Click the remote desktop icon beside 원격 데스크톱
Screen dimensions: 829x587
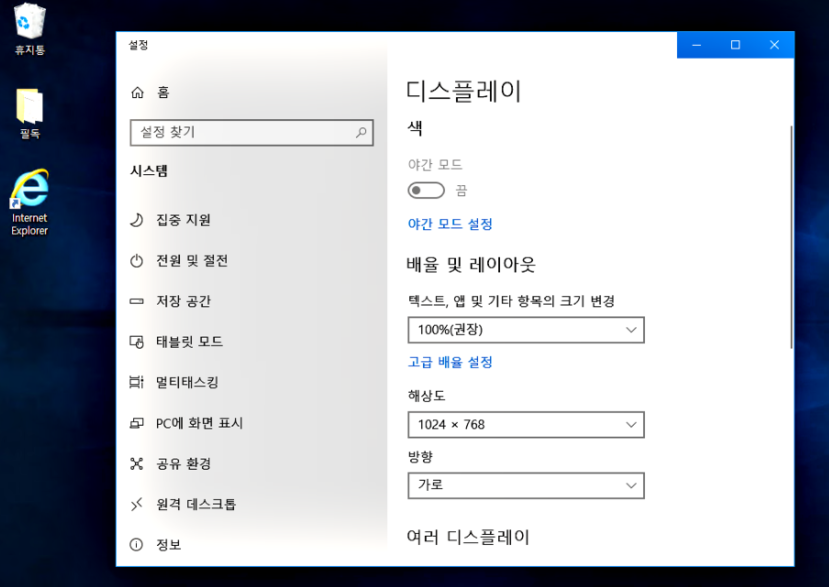[136, 505]
